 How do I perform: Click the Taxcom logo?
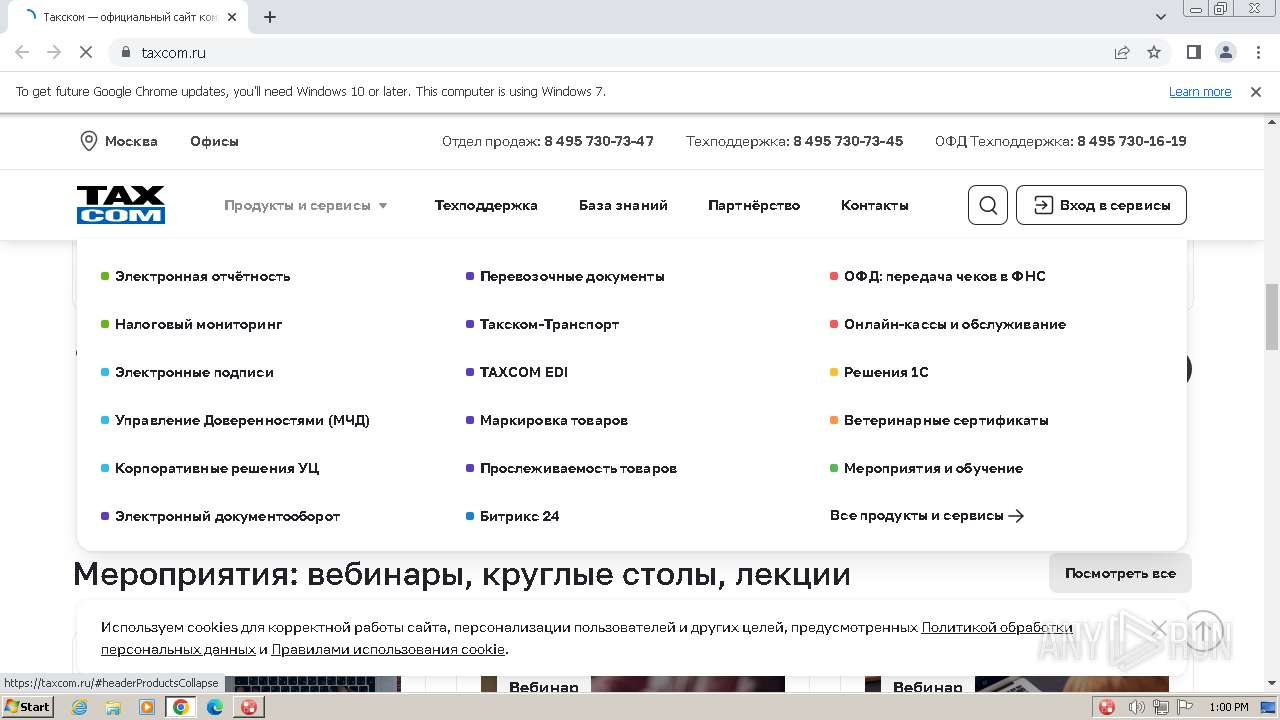[x=121, y=205]
